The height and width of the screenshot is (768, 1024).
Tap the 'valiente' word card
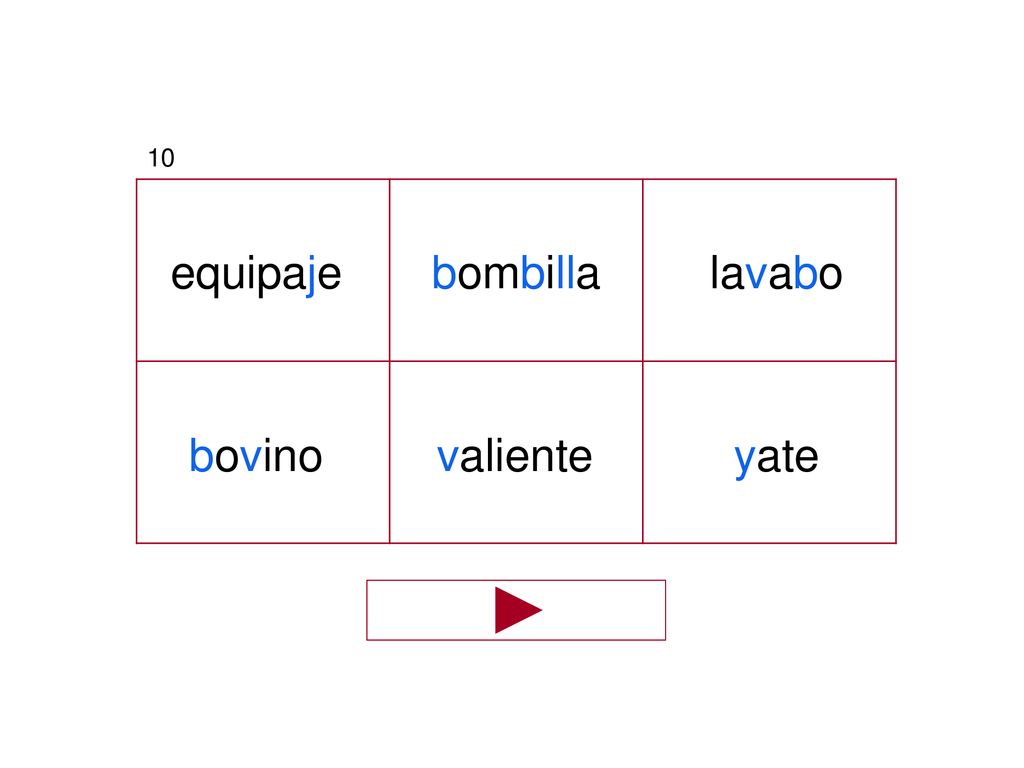(516, 452)
